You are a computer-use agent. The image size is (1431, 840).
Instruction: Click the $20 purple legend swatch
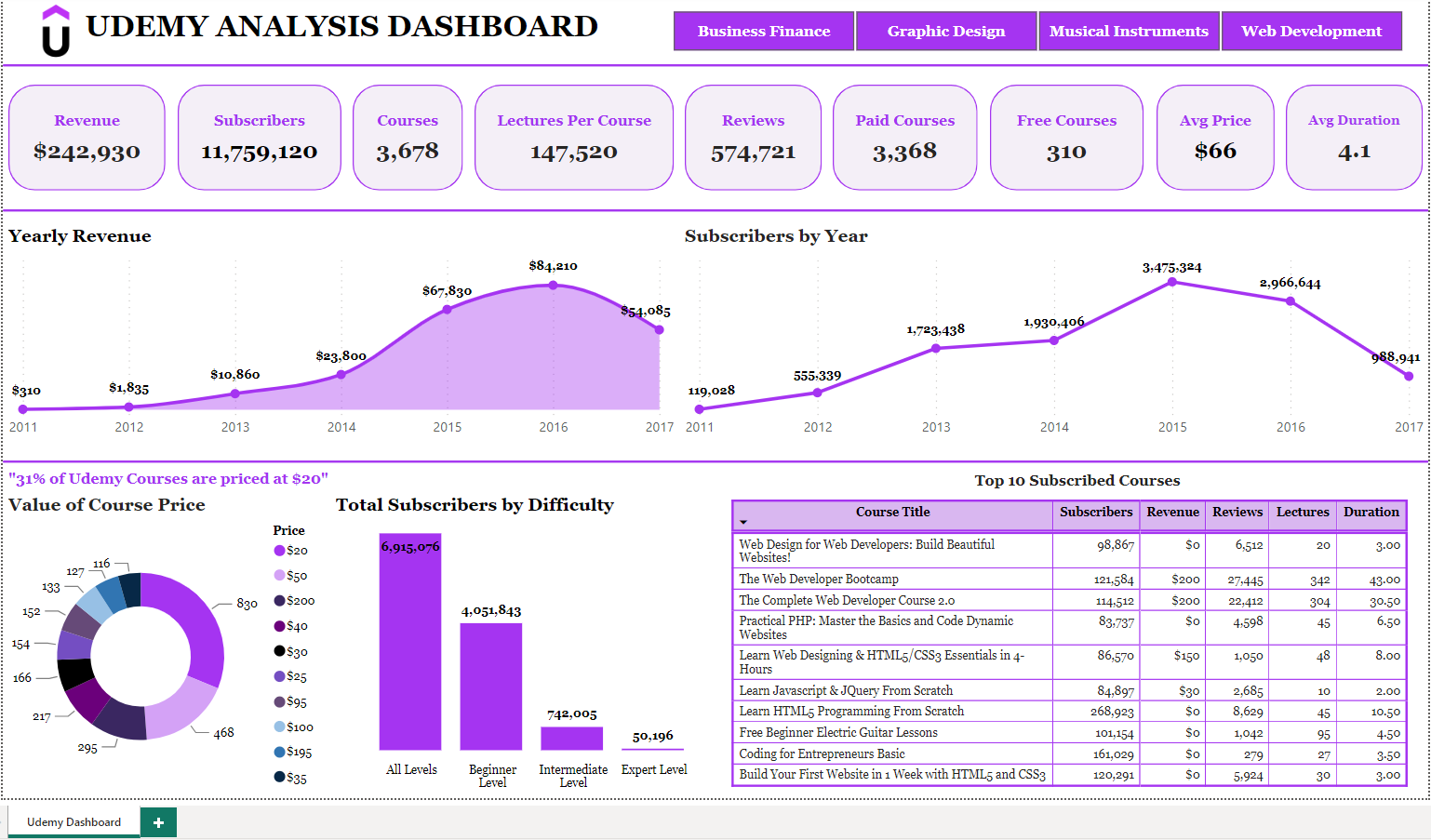pyautogui.click(x=279, y=551)
